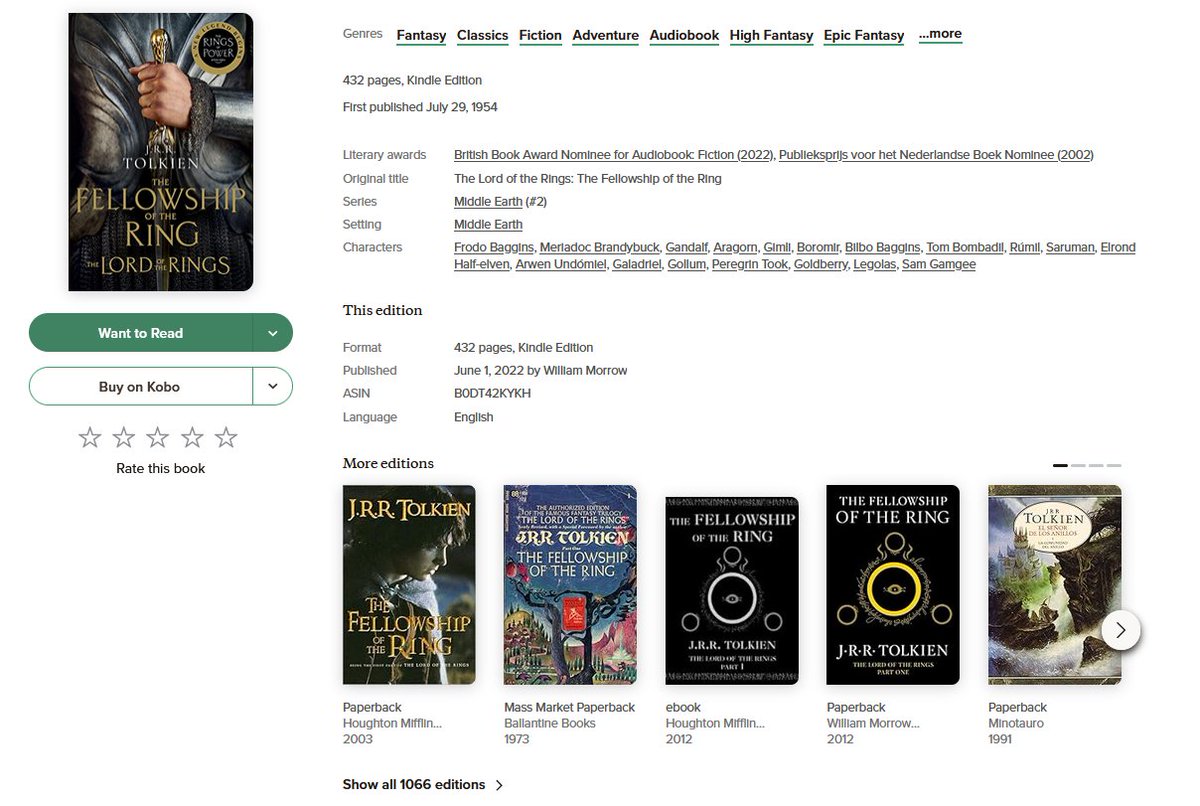Open Publieksprijs voor het Nederlandse Boek link

click(x=936, y=155)
